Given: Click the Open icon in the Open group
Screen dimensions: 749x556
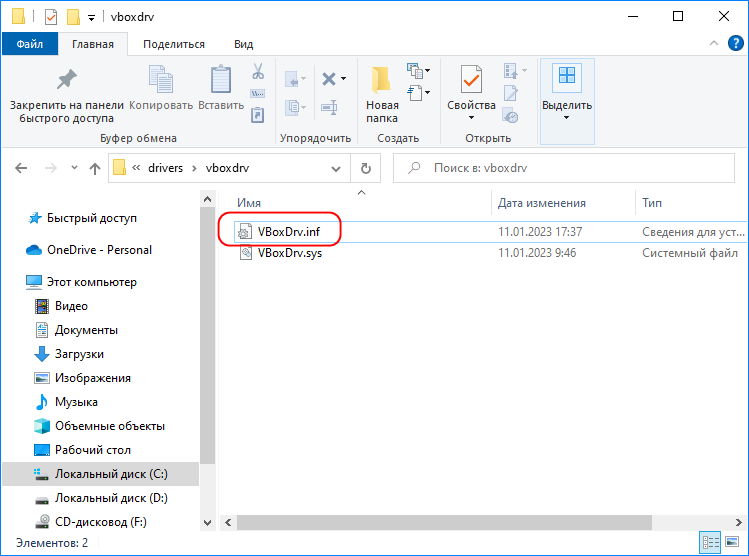Looking at the screenshot, I should click(x=511, y=71).
